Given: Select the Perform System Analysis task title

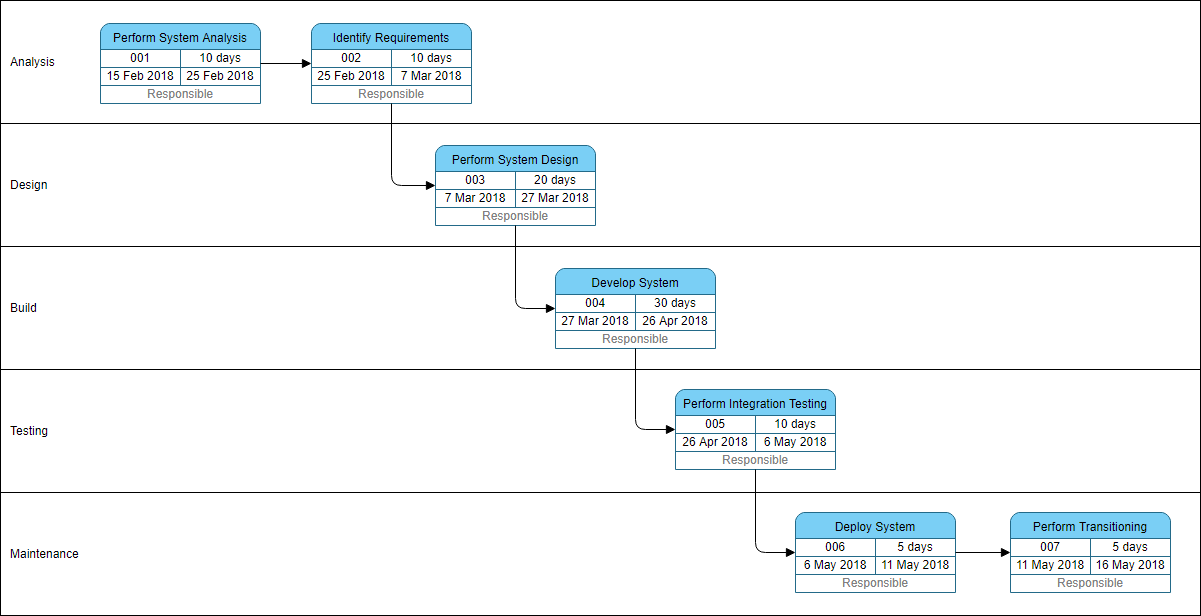Looking at the screenshot, I should coord(180,37).
